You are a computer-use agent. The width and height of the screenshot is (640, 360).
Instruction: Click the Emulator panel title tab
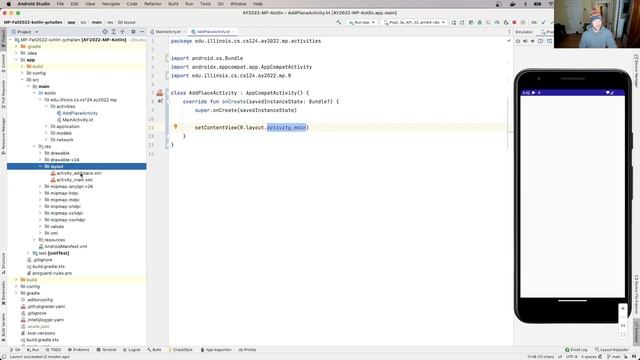click(524, 32)
